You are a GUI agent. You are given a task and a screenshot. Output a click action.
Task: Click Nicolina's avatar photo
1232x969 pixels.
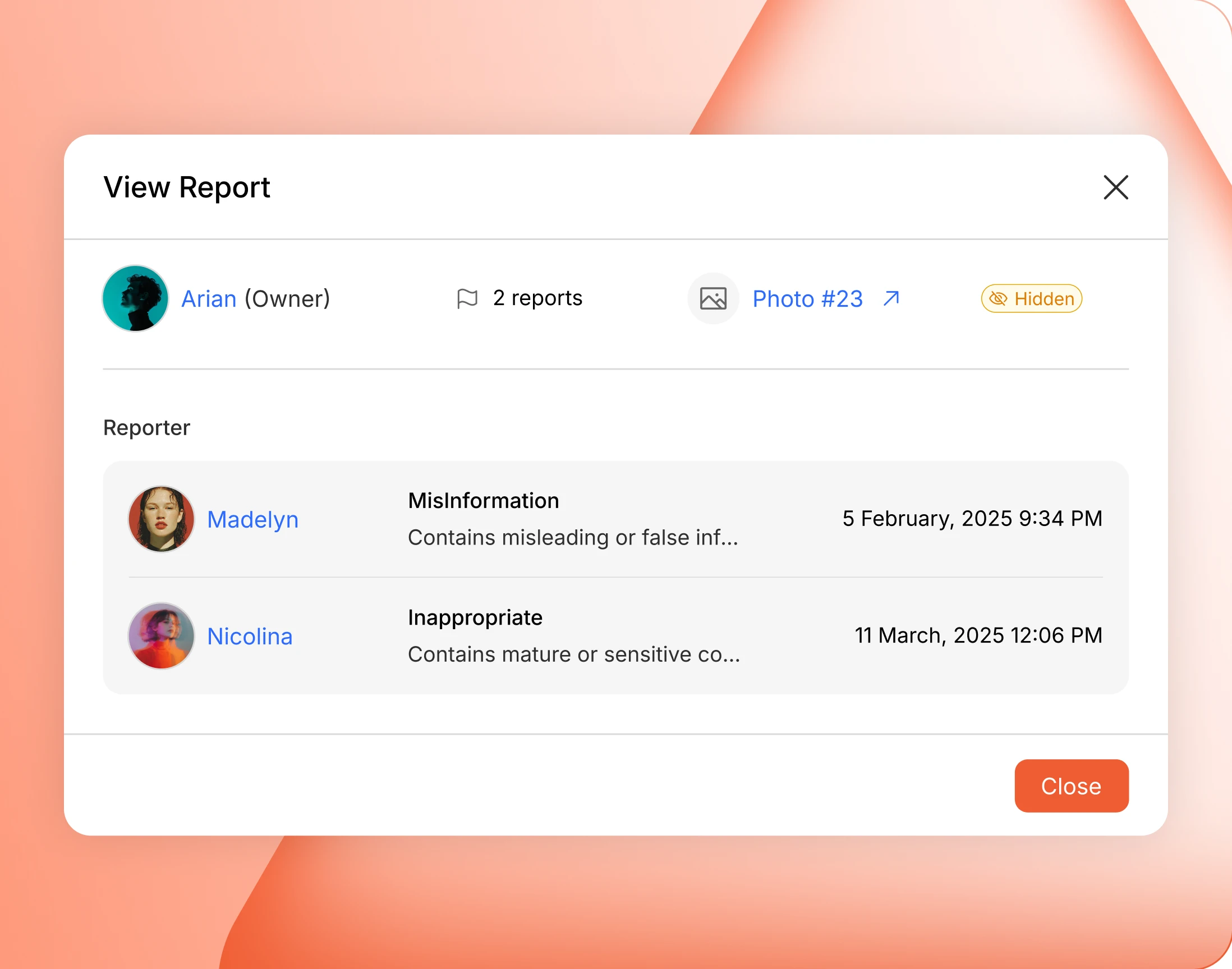pyautogui.click(x=161, y=636)
